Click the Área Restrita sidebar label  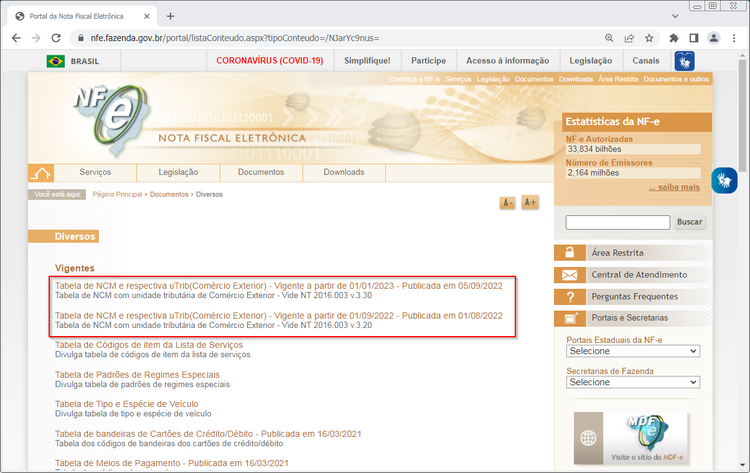pos(618,253)
